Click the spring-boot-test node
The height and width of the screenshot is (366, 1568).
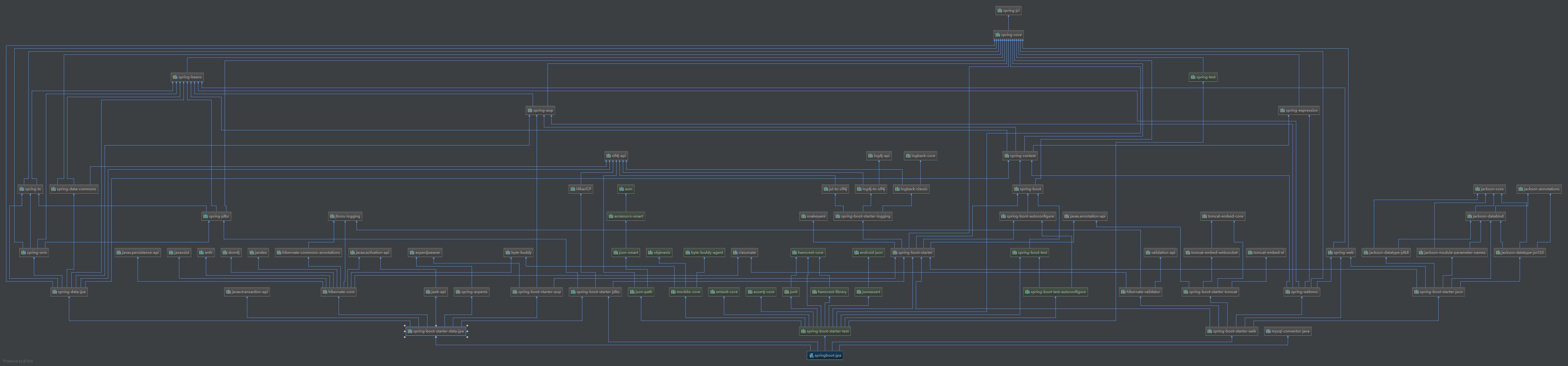1030,253
